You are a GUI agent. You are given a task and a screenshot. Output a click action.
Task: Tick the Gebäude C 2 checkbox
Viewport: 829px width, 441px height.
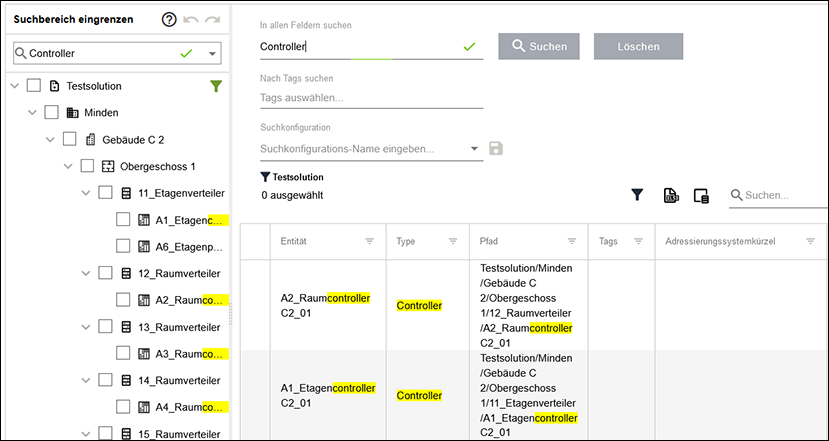69,140
